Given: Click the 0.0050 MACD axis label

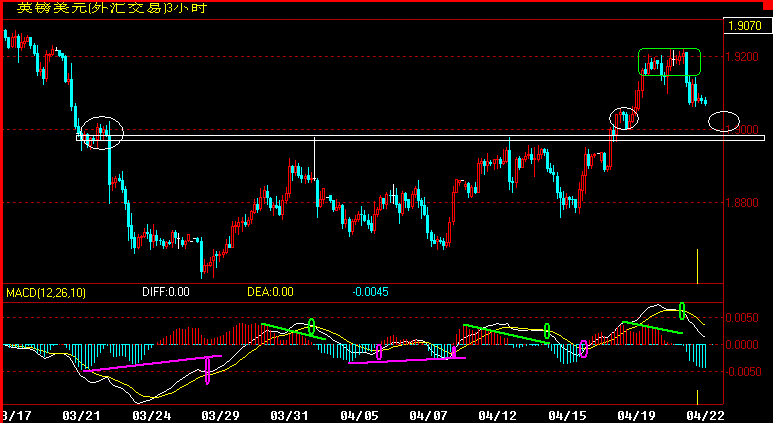Looking at the screenshot, I should 742,318.
